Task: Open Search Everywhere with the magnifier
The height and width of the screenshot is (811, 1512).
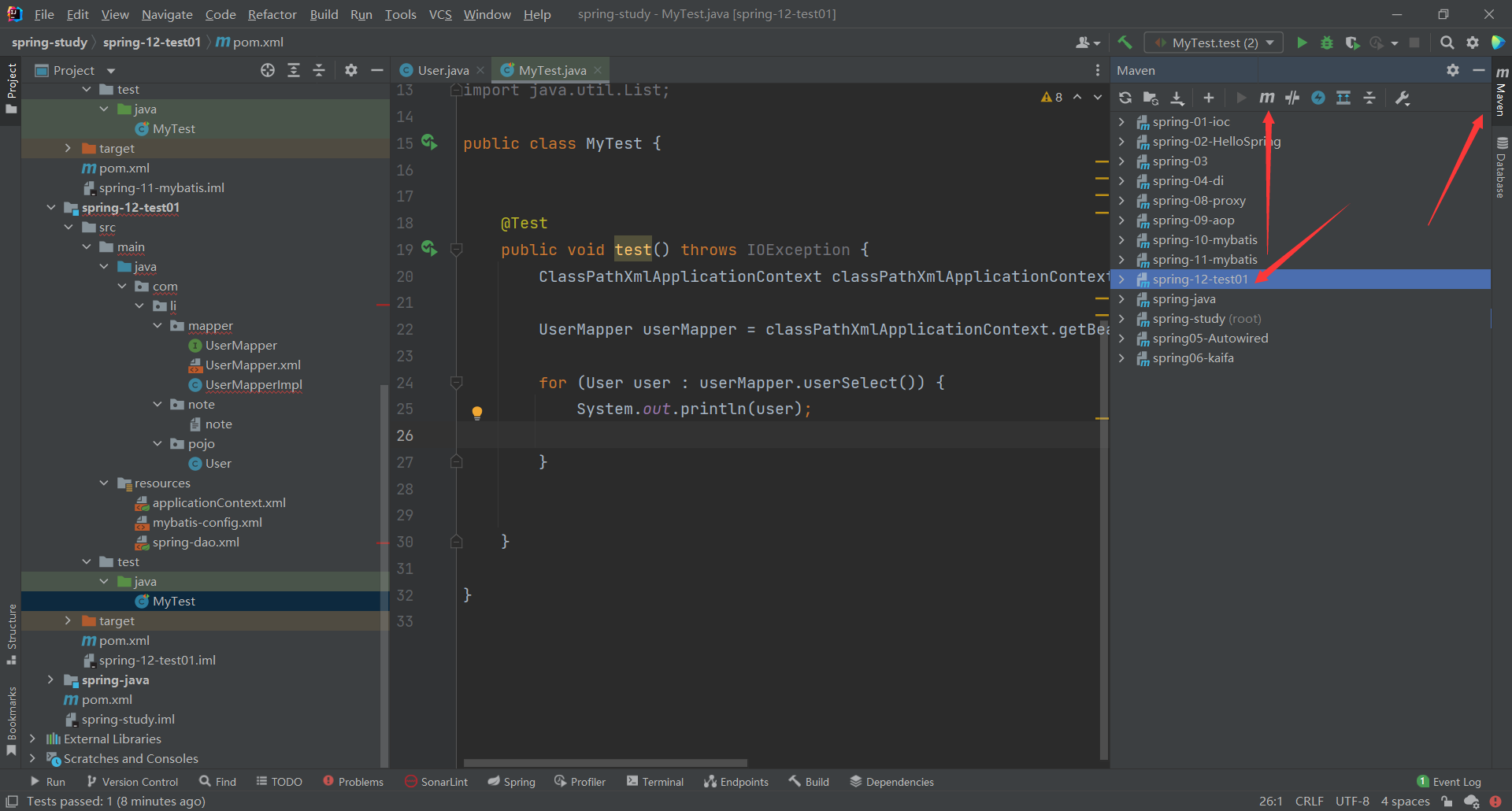Action: tap(1447, 43)
